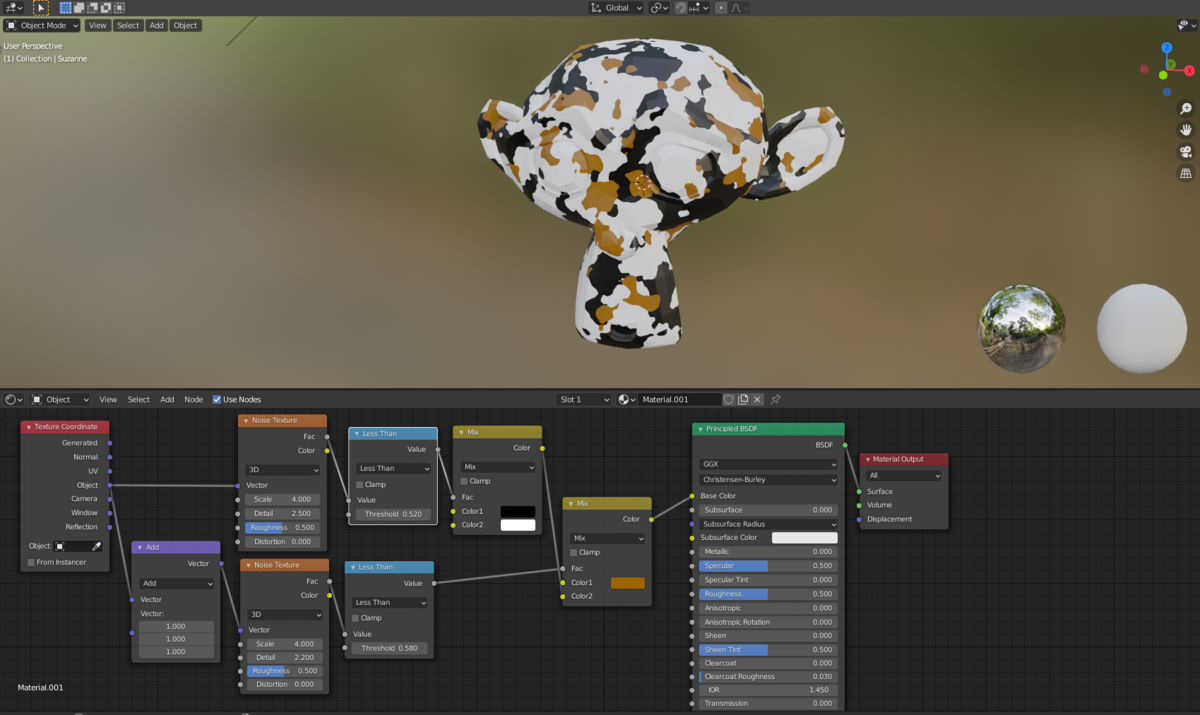Image resolution: width=1200 pixels, height=715 pixels.
Task: Toggle fake user shield icon
Action: click(x=729, y=399)
